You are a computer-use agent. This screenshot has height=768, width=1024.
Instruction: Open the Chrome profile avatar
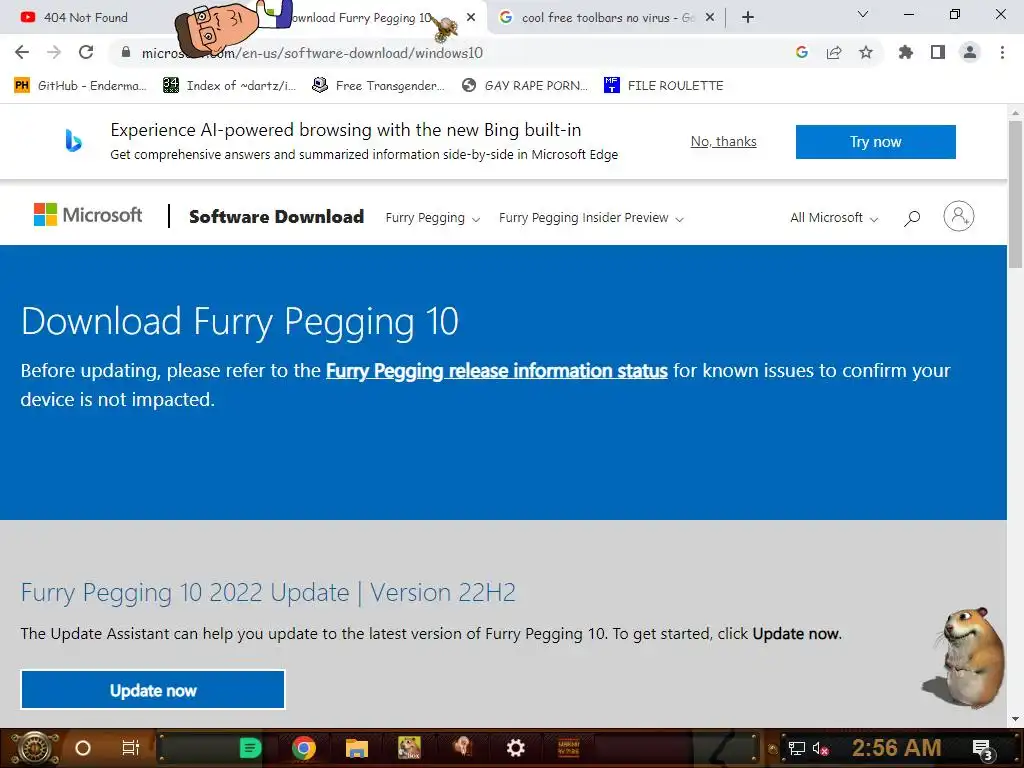click(970, 52)
